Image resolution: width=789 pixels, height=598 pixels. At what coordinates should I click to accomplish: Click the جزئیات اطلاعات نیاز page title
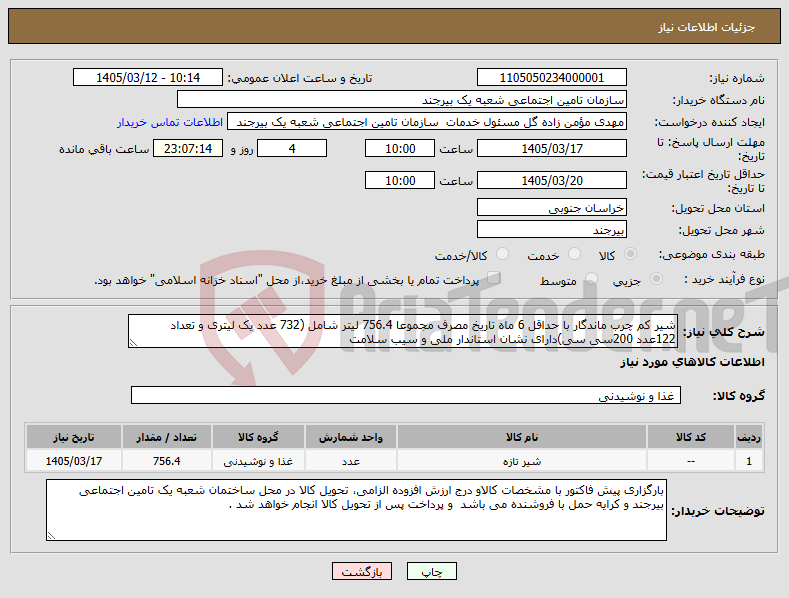706,27
